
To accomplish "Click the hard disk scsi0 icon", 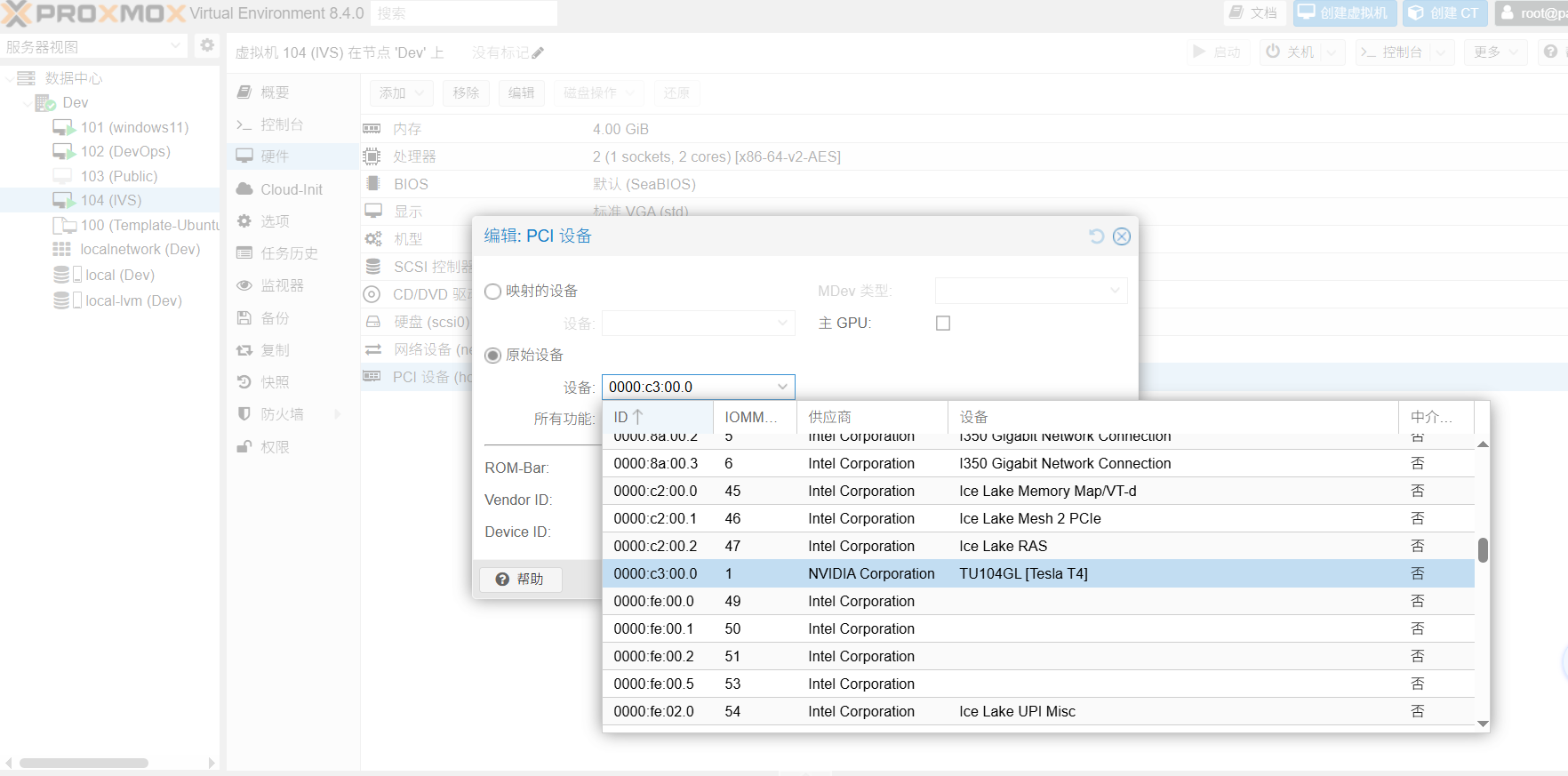I will 373,322.
